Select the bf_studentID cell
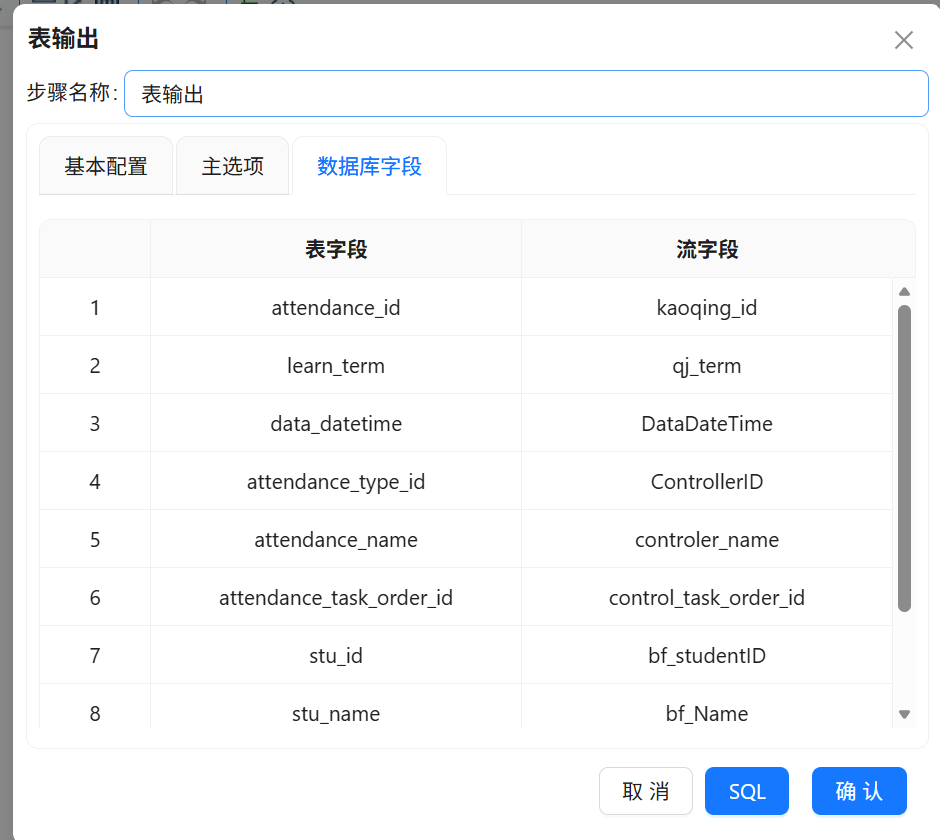940x840 pixels. [707, 655]
